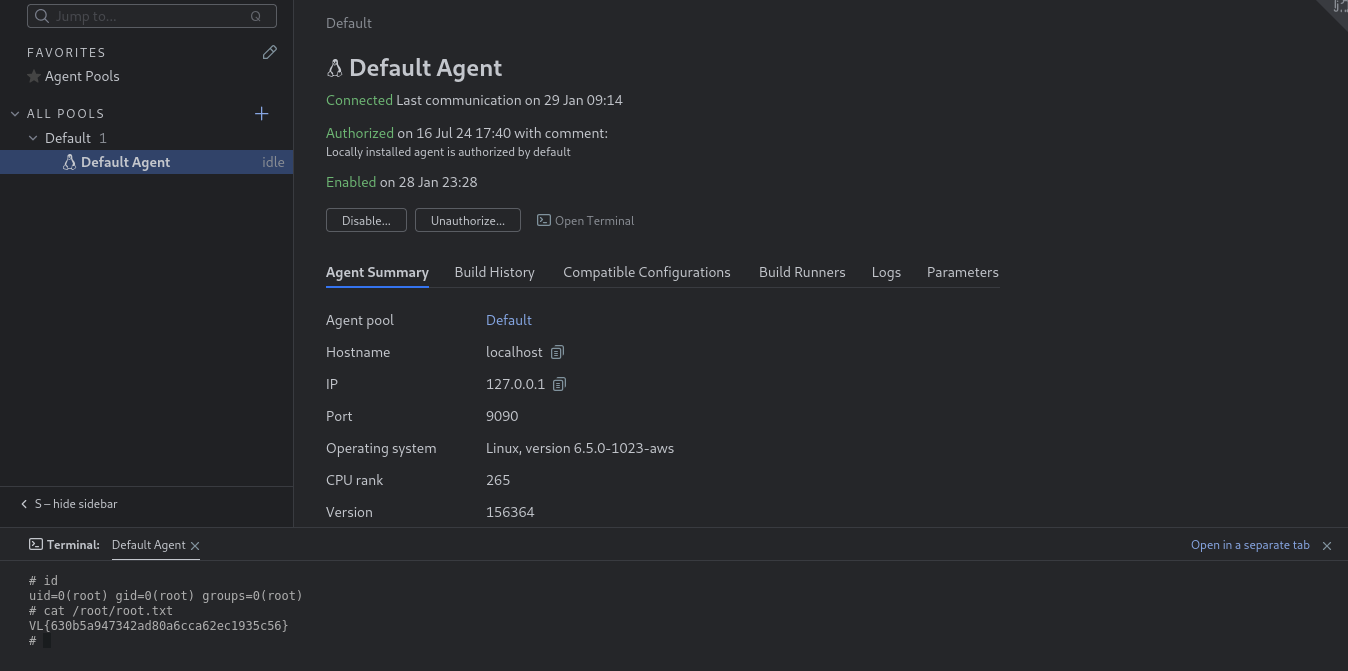Open the terminal in a separate tab
Viewport: 1348px width, 671px height.
coord(1250,545)
